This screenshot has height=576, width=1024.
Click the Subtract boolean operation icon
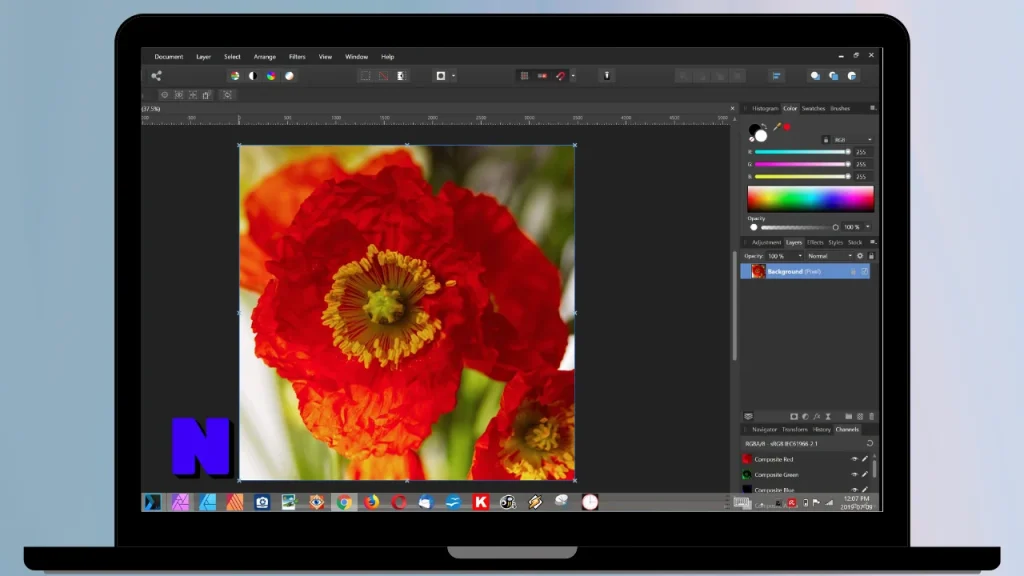[833, 76]
